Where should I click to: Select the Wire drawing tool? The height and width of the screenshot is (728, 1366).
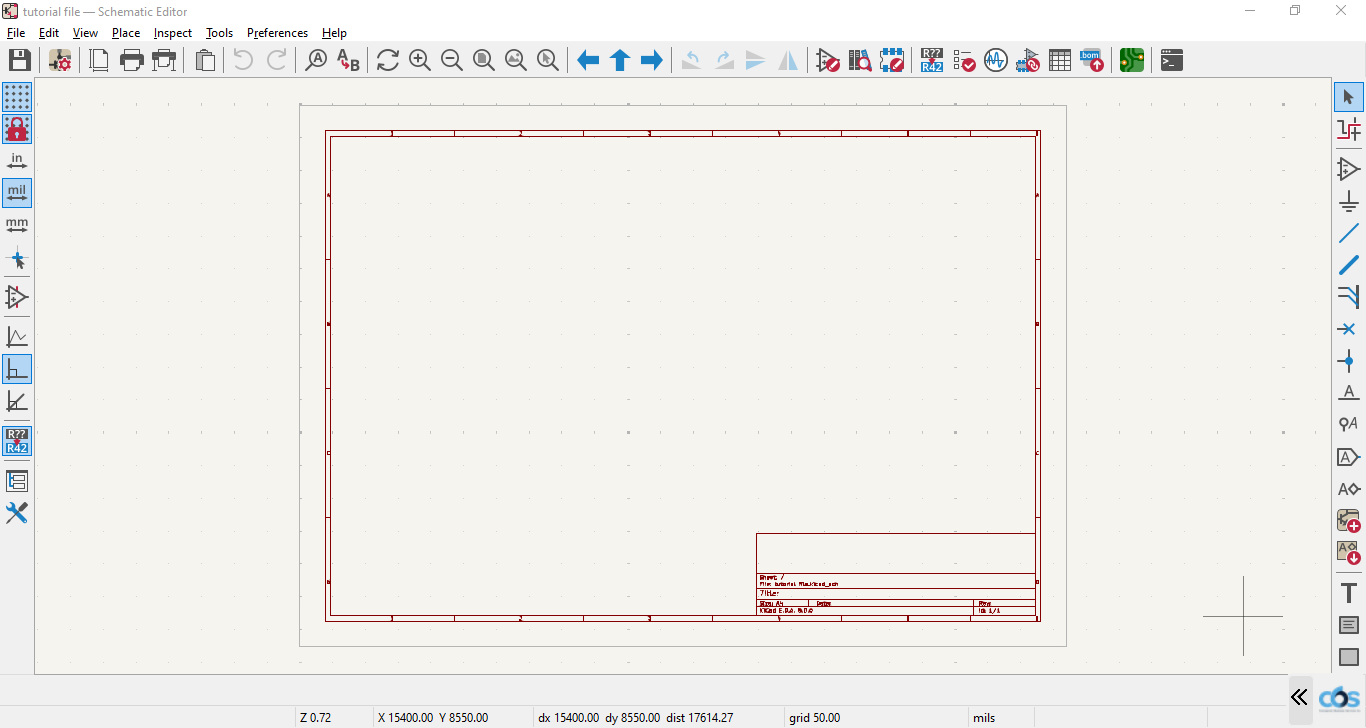pos(1349,233)
